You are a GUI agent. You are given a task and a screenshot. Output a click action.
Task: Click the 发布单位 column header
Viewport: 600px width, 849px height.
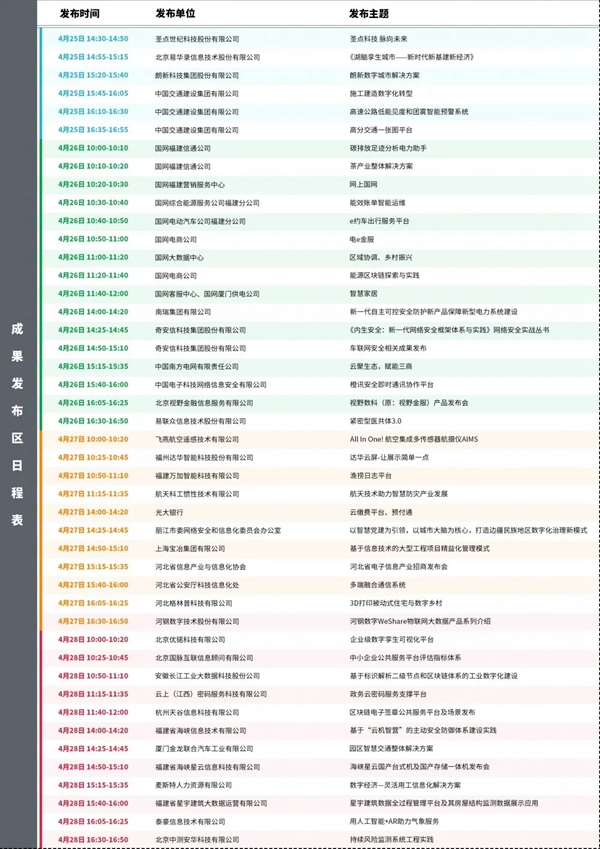tap(175, 15)
